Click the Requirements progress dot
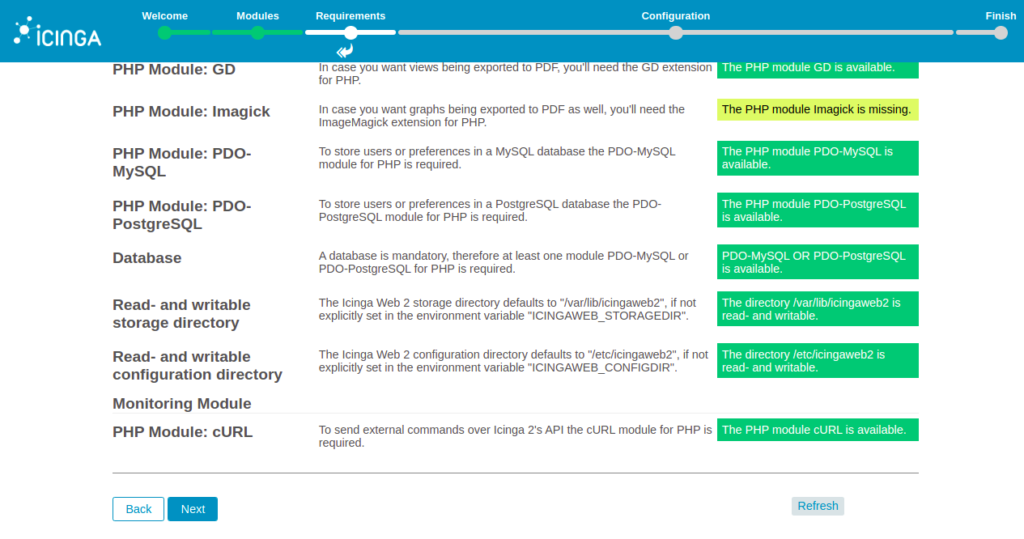Screen dimensions: 1024x539 tap(351, 33)
